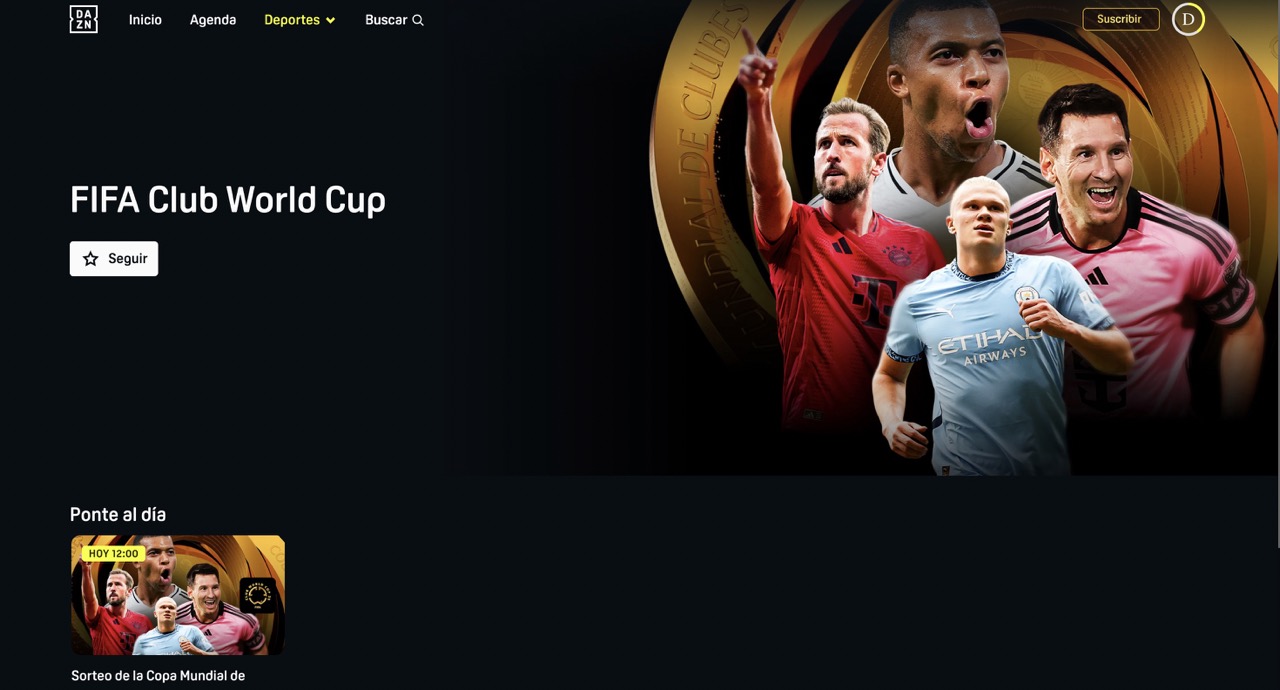Open the Sorteo draw video thumbnail
Viewport: 1280px width, 690px height.
[x=178, y=595]
